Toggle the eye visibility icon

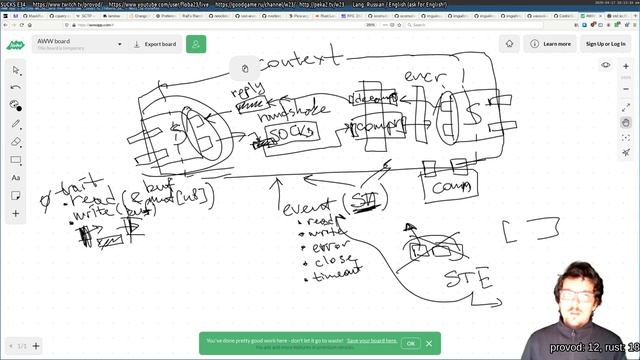(606, 65)
